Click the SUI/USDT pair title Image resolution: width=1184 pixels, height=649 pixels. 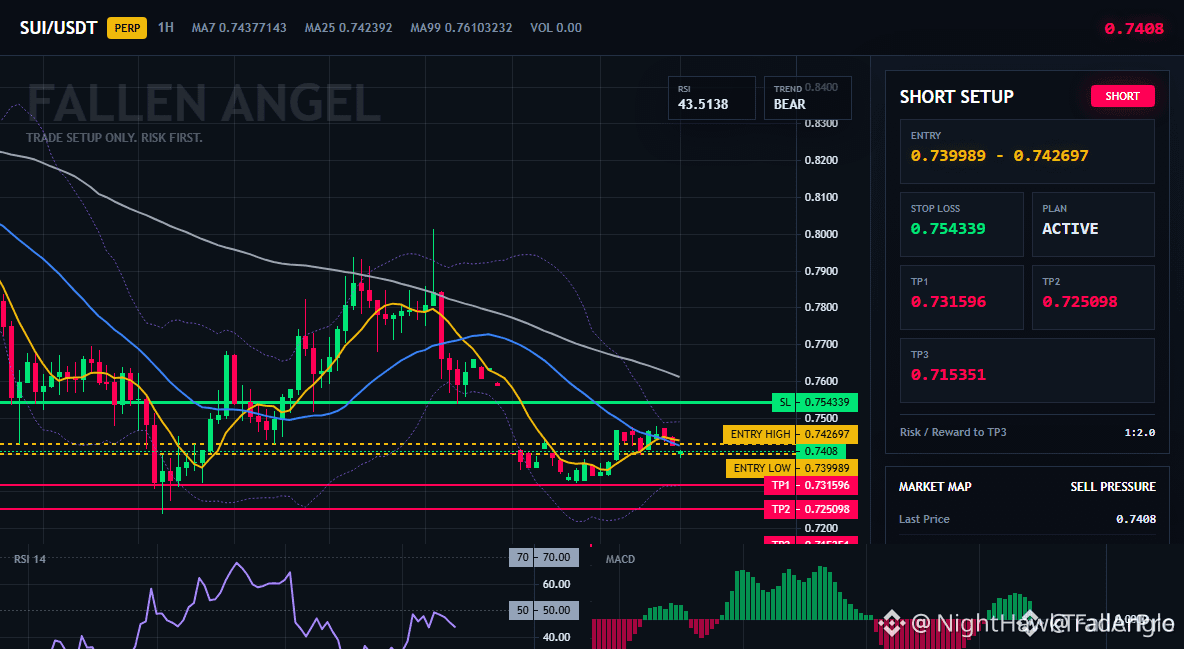click(x=58, y=28)
